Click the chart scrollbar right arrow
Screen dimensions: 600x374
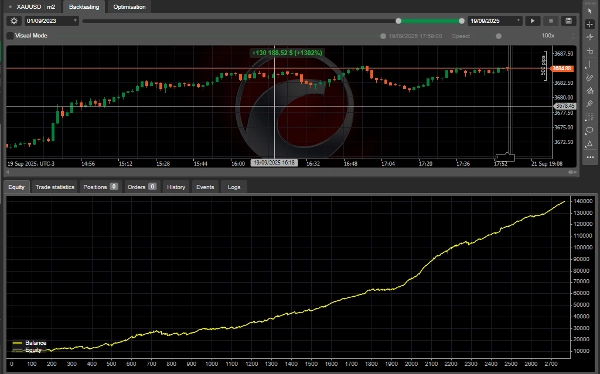click(575, 172)
